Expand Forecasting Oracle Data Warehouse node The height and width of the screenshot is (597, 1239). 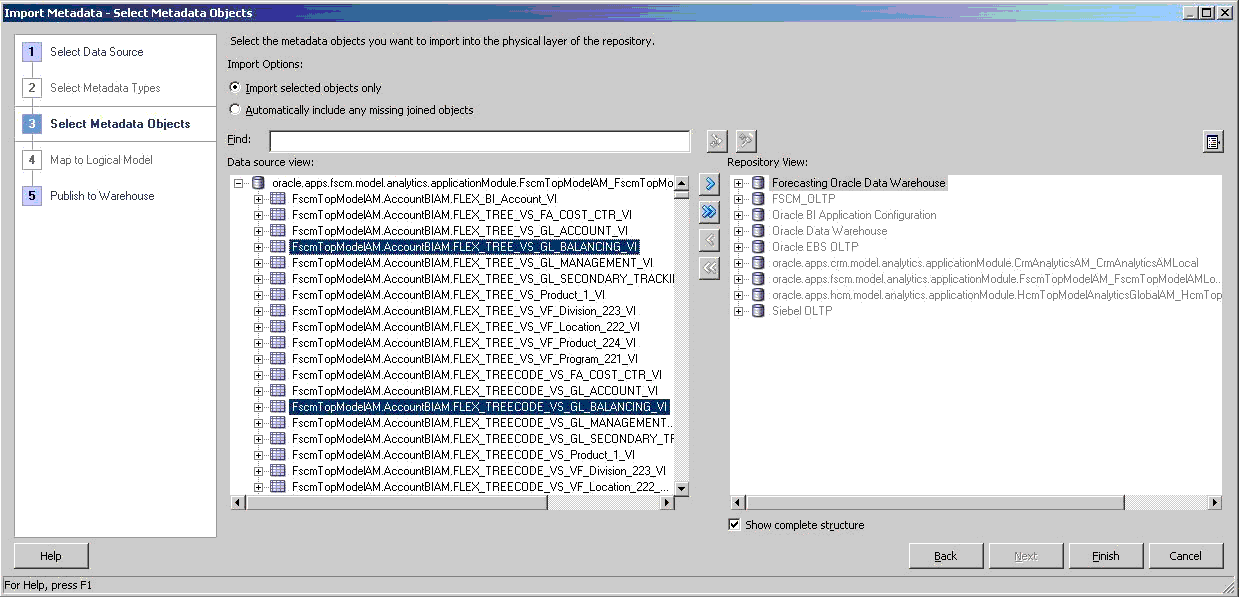(739, 183)
